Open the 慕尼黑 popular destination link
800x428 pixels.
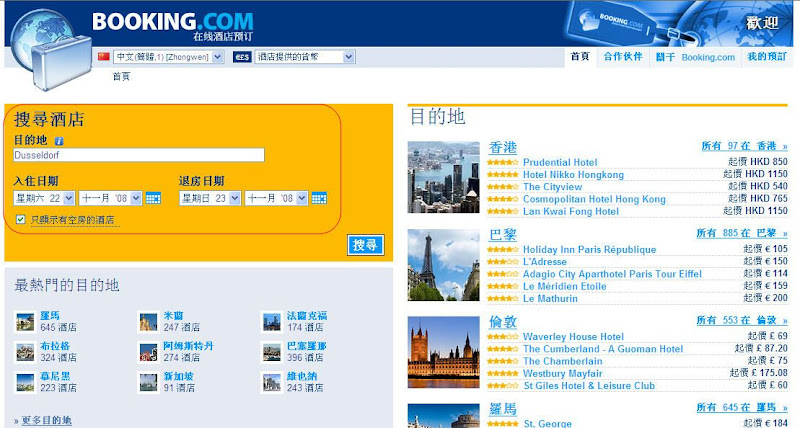coord(55,376)
